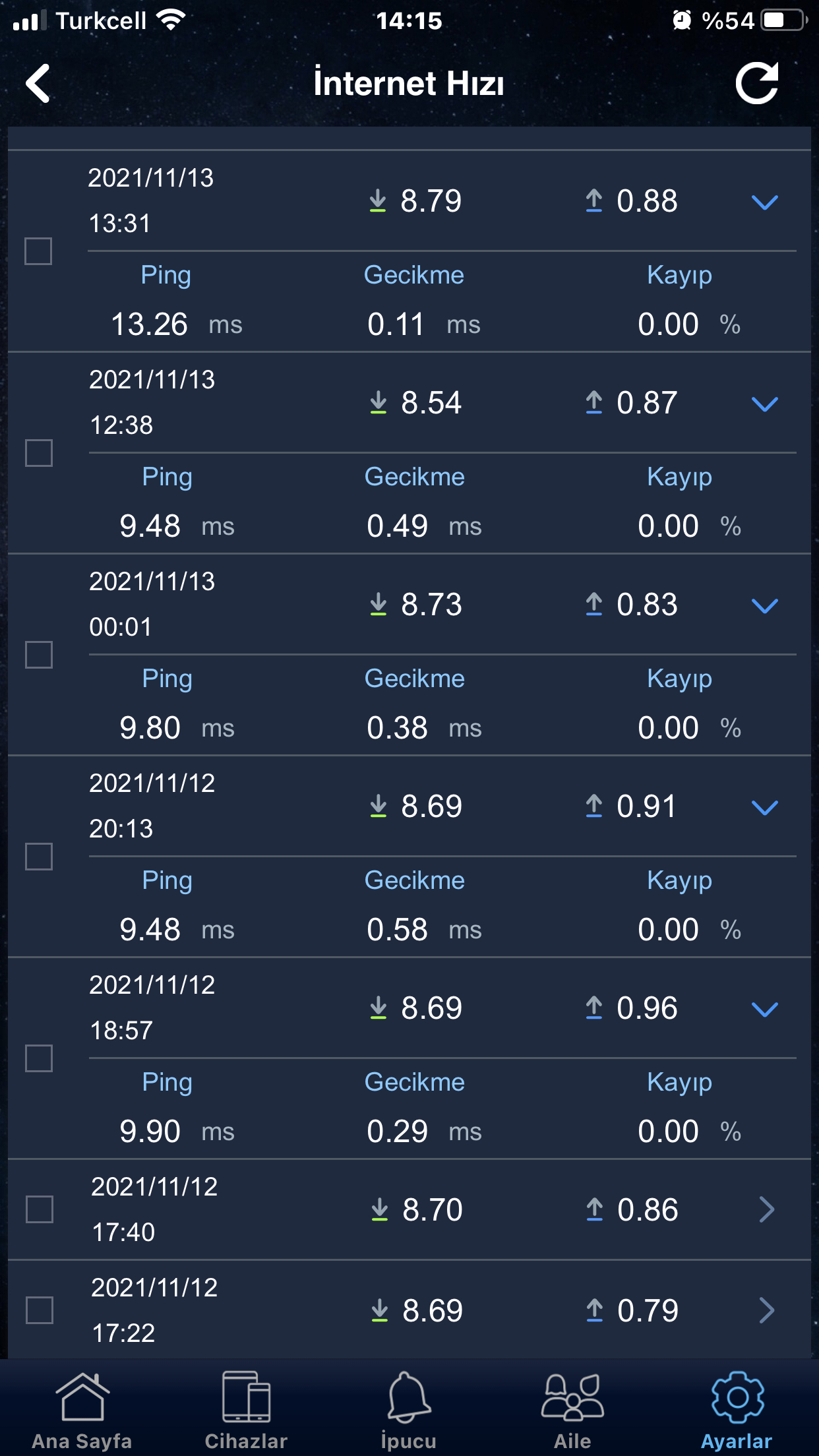
Task: Check the box for 13:31 test
Action: point(38,251)
